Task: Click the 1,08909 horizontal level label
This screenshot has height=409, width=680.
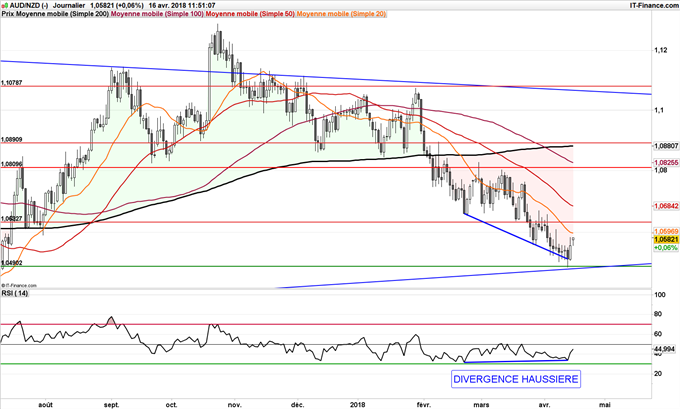Action: tap(12, 140)
